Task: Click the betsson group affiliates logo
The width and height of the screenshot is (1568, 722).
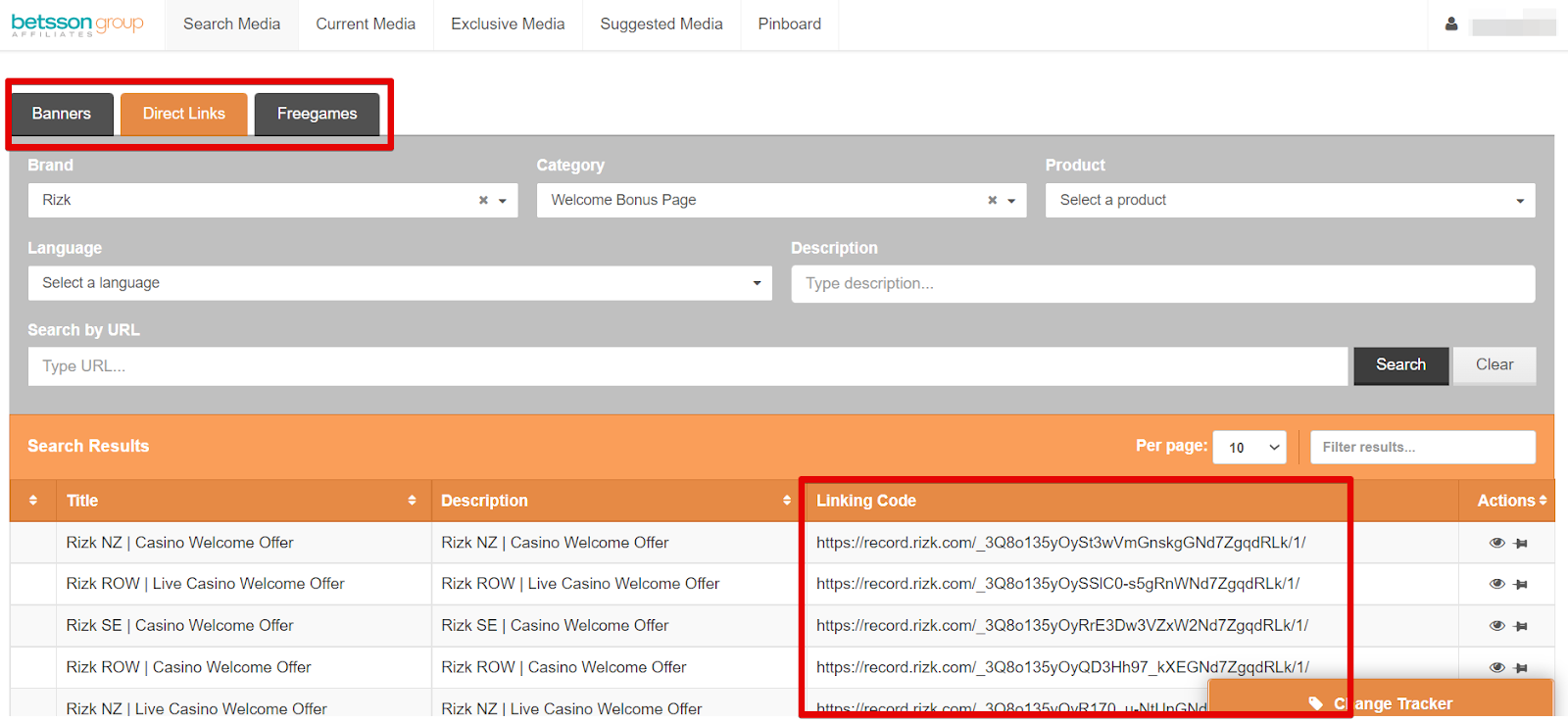Action: pos(77,24)
